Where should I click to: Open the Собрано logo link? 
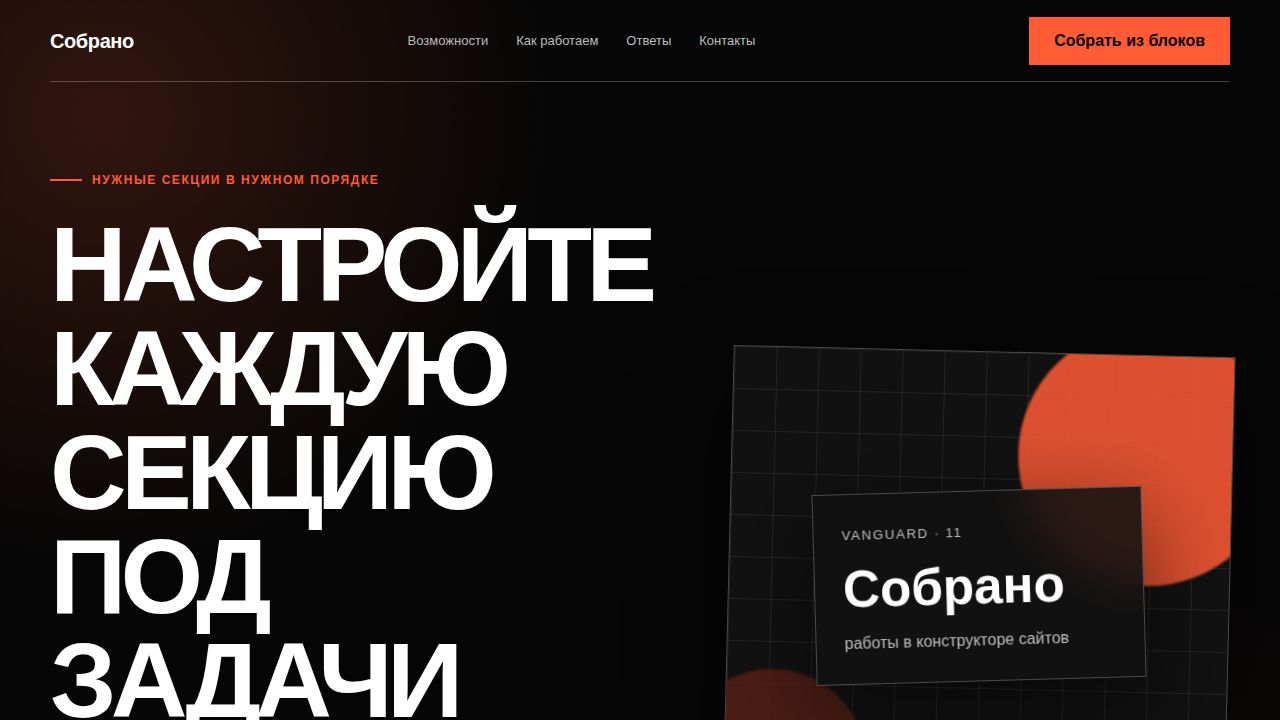[x=92, y=41]
